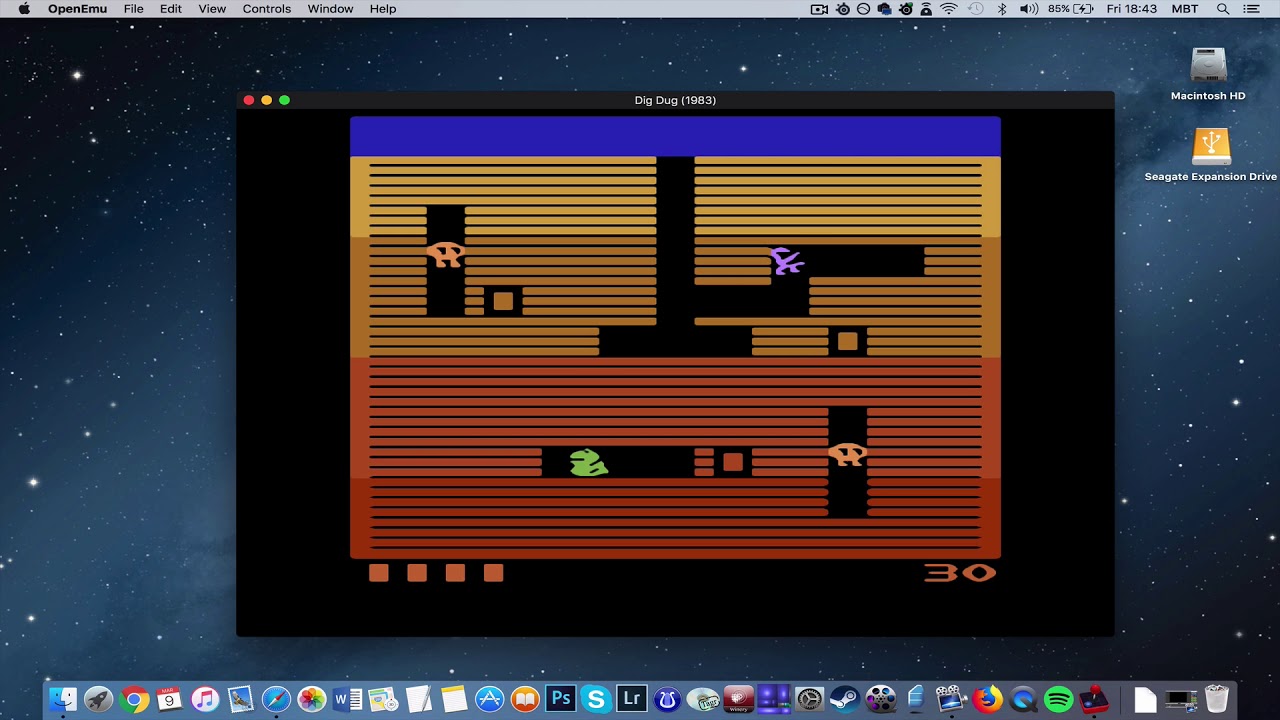
Task: Open Finder from the Dock
Action: (63, 699)
